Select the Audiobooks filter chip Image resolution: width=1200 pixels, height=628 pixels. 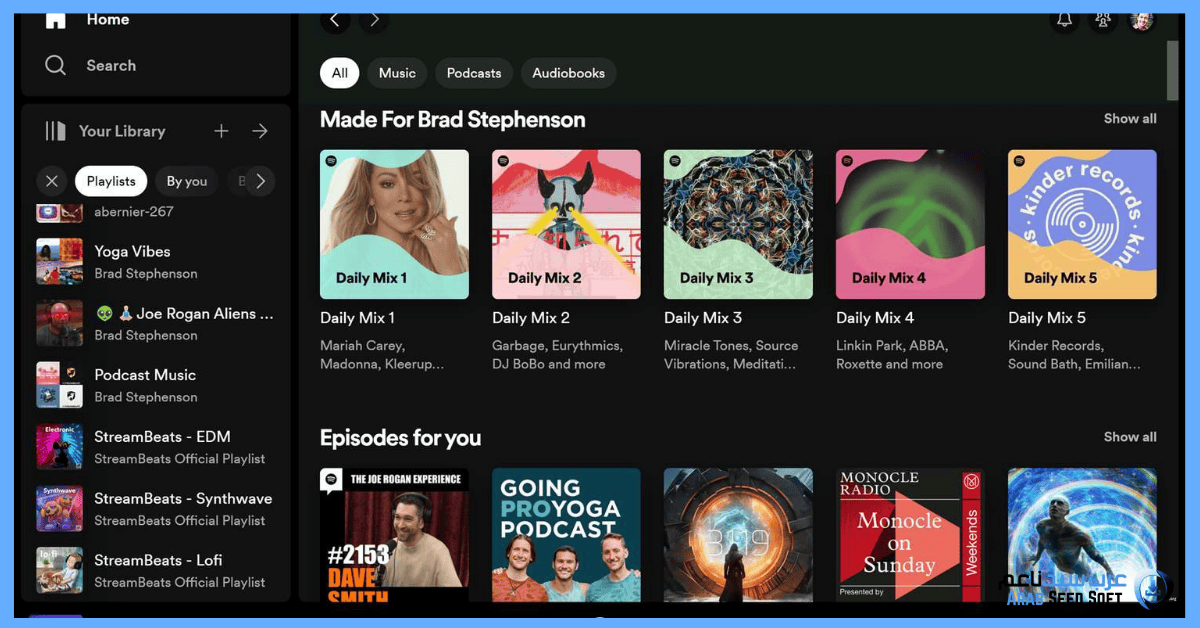point(569,73)
